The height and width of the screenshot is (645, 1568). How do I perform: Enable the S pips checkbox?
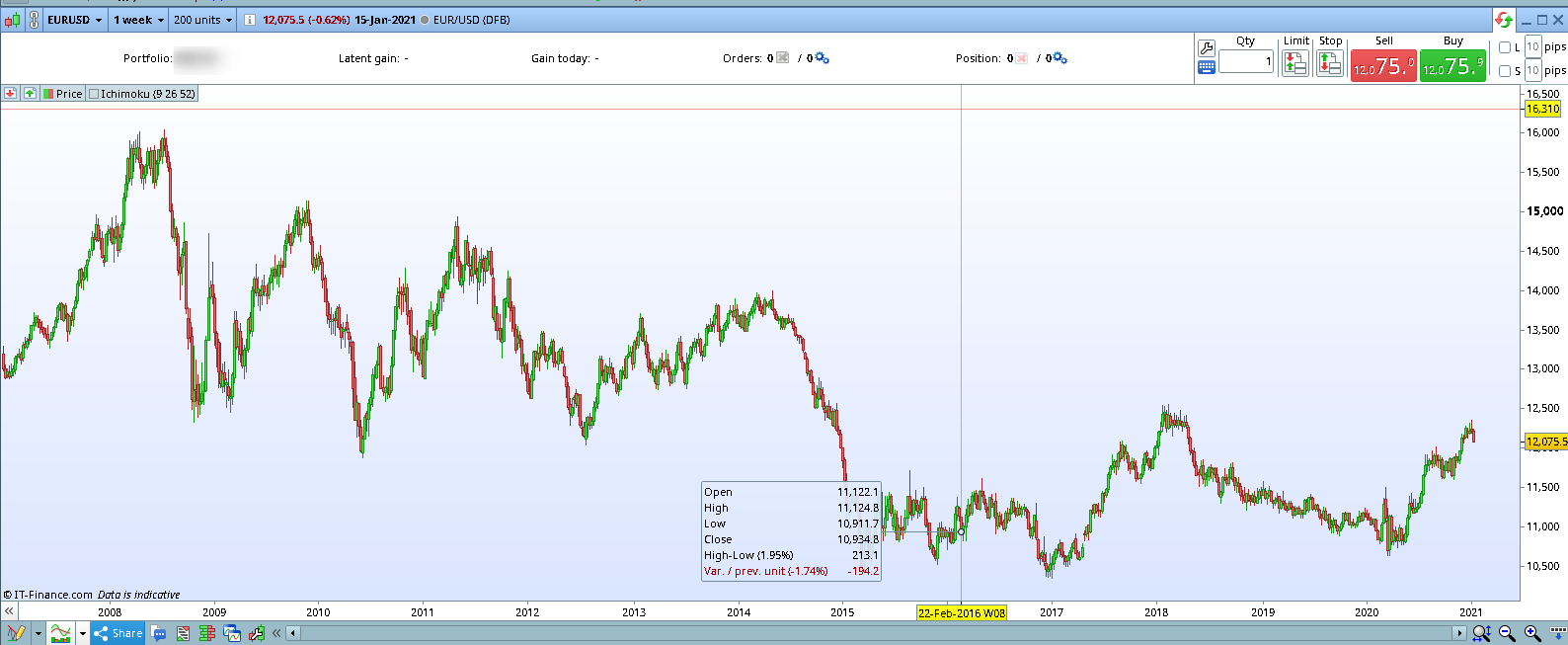(1505, 71)
